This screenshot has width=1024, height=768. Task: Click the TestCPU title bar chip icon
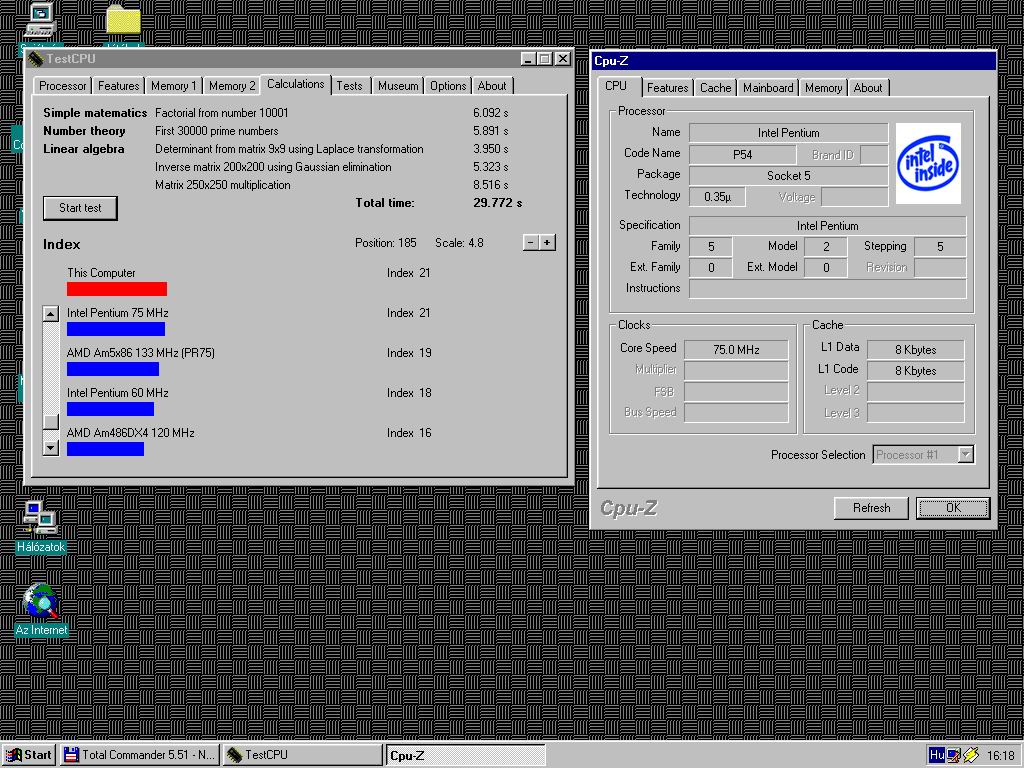point(36,59)
